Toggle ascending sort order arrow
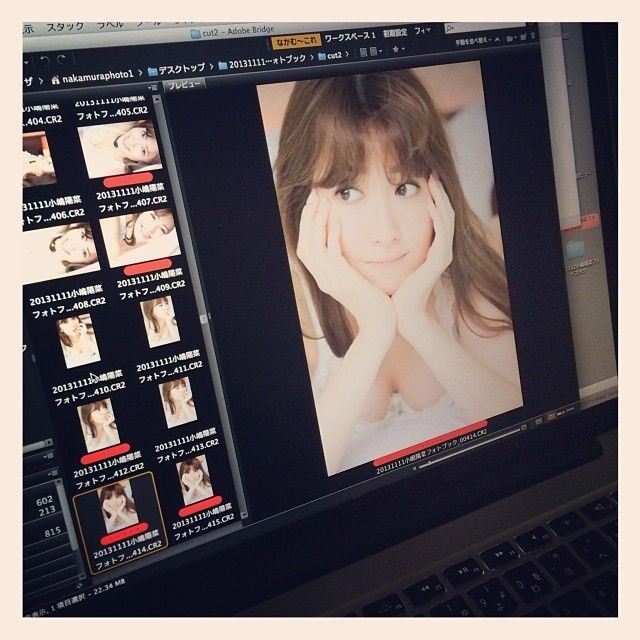640x640 pixels. pyautogui.click(x=497, y=40)
